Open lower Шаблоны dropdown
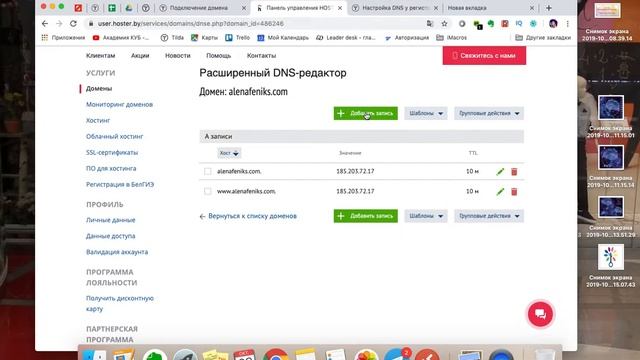 [426, 216]
